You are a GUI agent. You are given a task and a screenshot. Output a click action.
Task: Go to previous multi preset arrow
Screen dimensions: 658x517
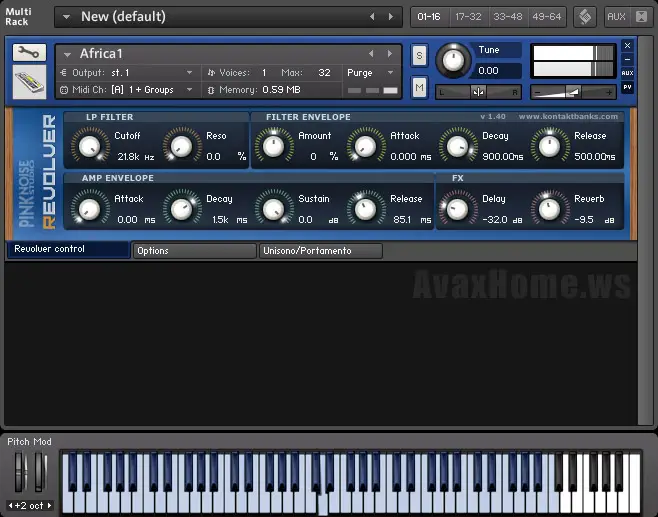coord(372,16)
